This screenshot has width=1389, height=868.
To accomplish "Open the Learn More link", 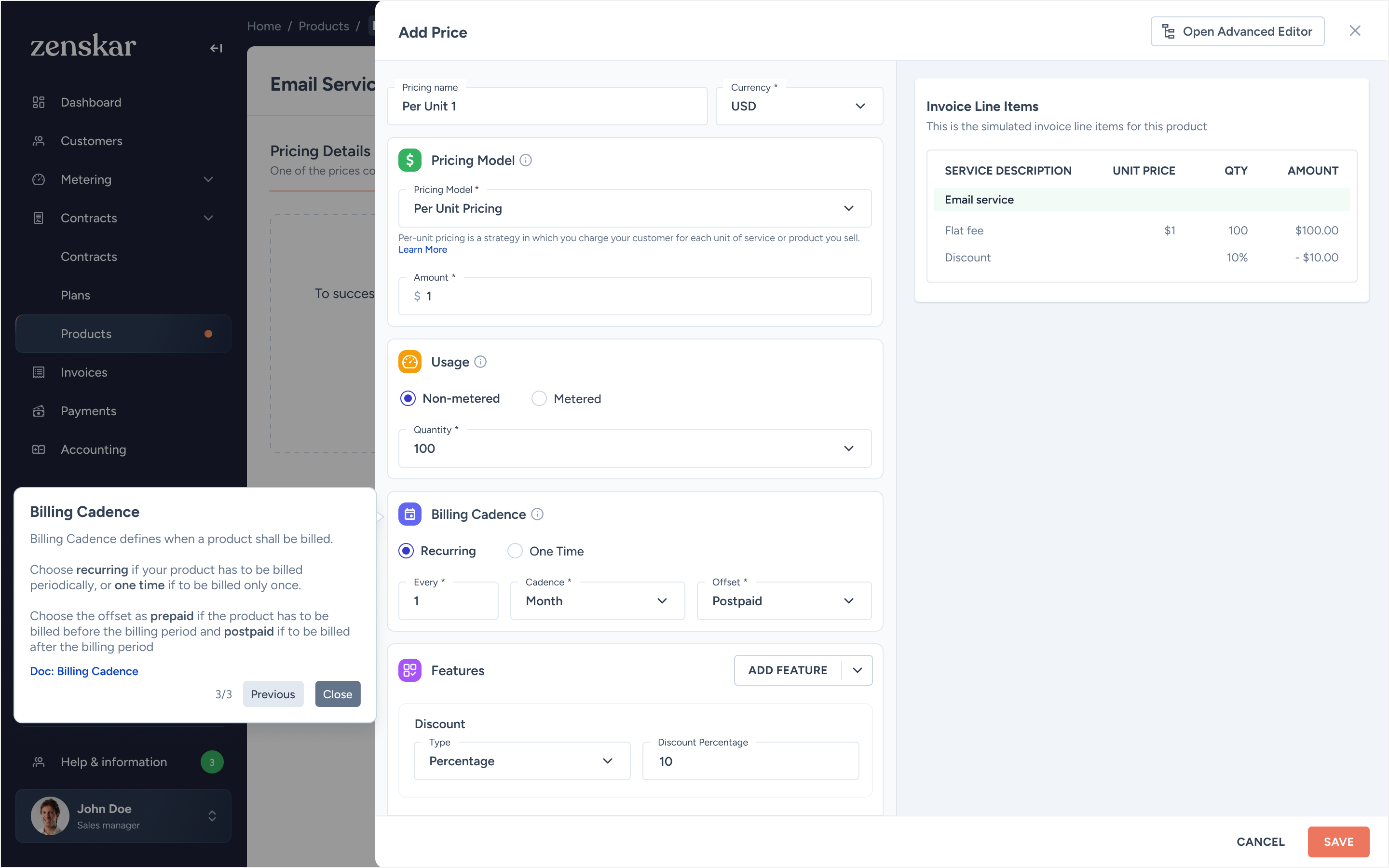I will click(422, 249).
